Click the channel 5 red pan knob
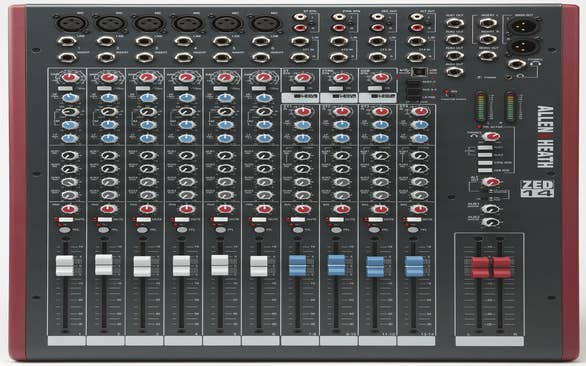The width and height of the screenshot is (586, 366). tap(225, 209)
